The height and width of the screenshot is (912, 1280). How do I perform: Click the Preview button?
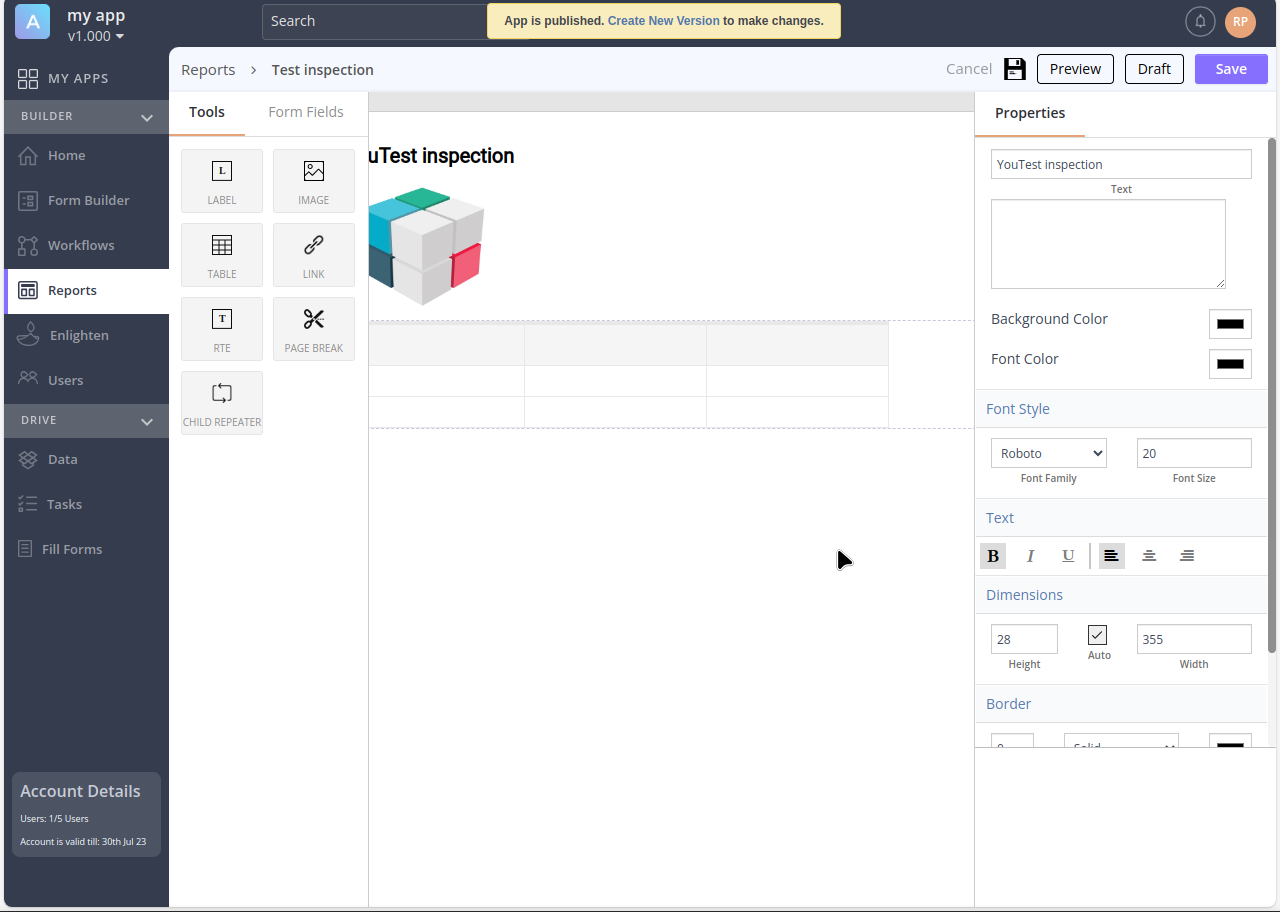(1075, 69)
